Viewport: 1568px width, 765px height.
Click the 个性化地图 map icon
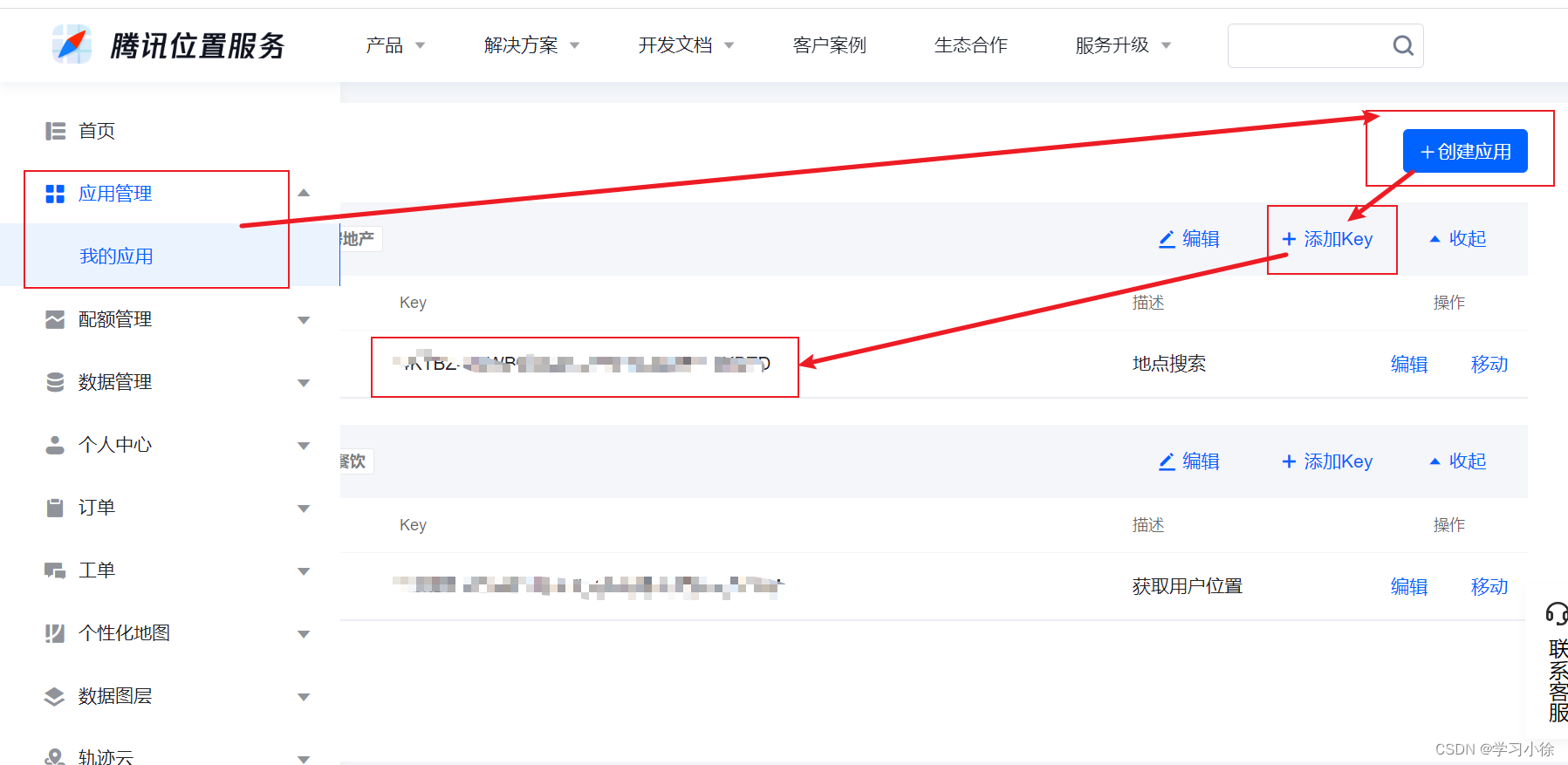click(55, 633)
